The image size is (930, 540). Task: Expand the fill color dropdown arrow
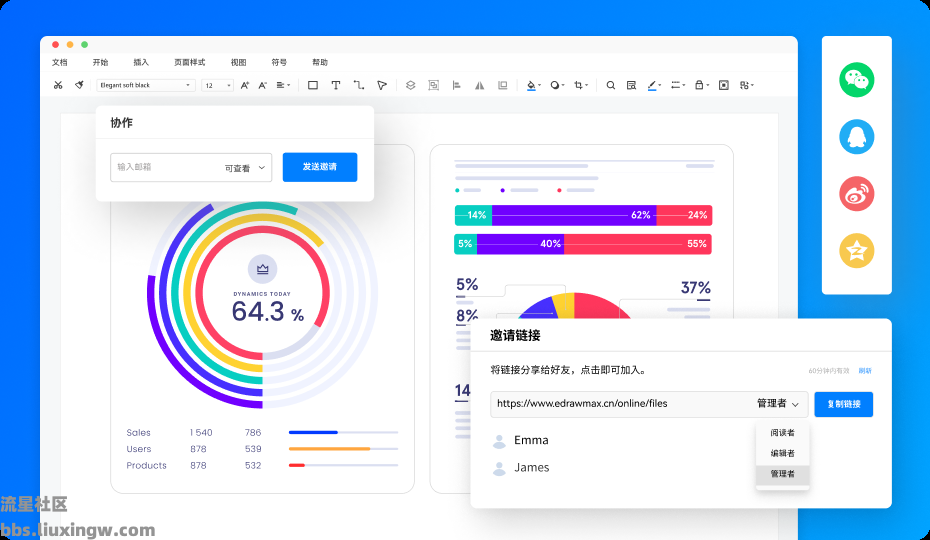(x=539, y=86)
